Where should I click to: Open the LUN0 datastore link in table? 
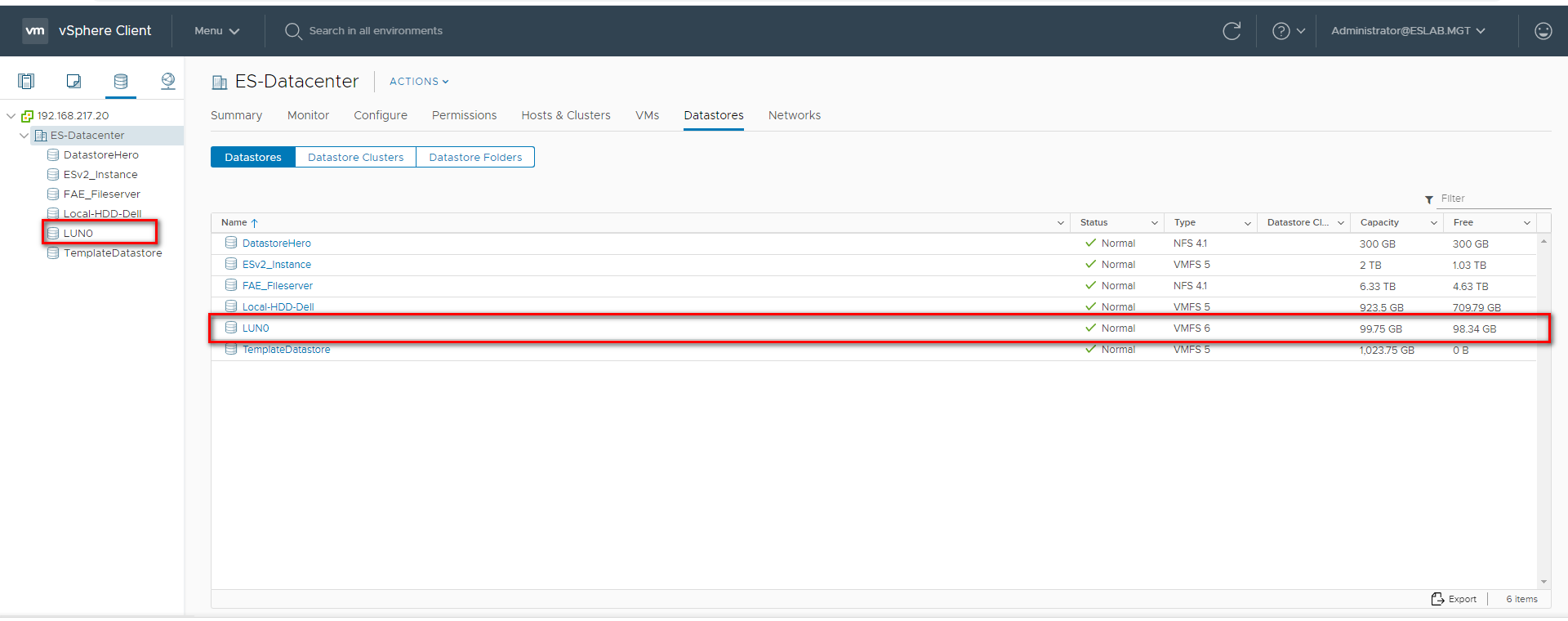(256, 328)
